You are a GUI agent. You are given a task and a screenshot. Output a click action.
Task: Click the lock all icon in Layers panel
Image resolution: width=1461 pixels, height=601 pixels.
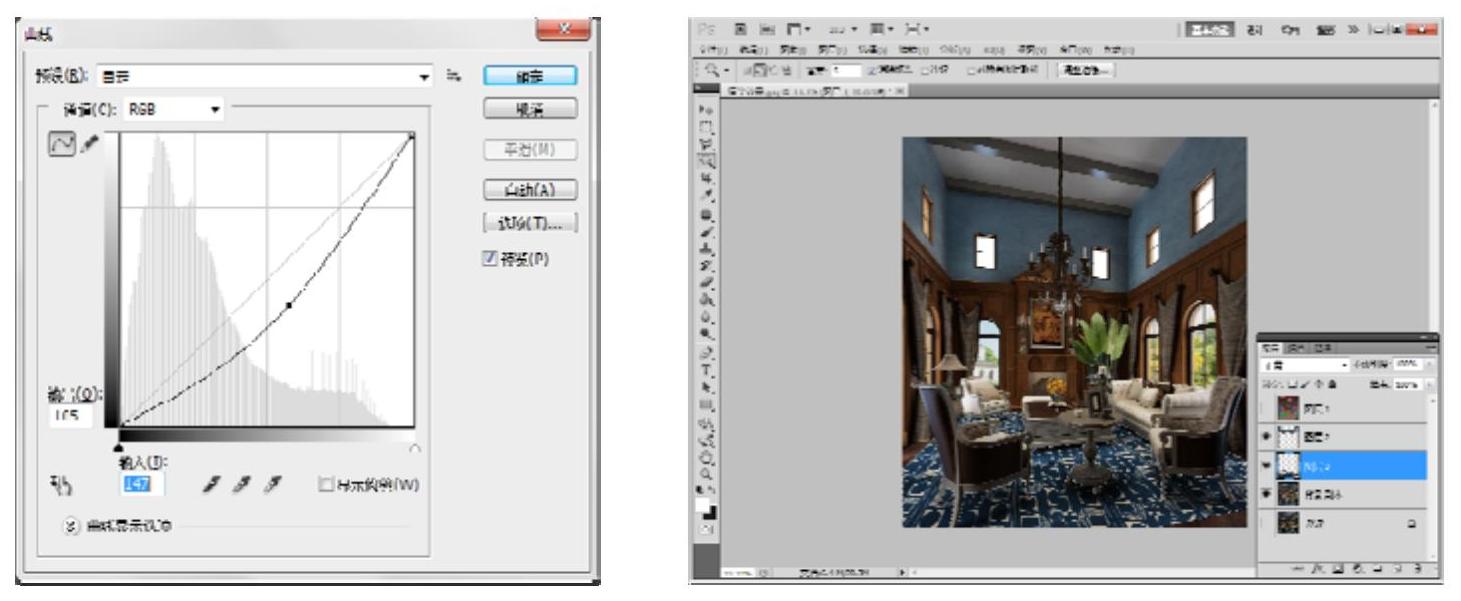[x=1332, y=383]
